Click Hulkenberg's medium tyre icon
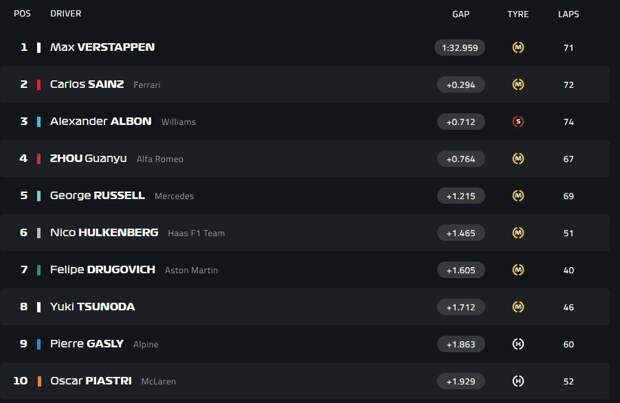 click(518, 233)
